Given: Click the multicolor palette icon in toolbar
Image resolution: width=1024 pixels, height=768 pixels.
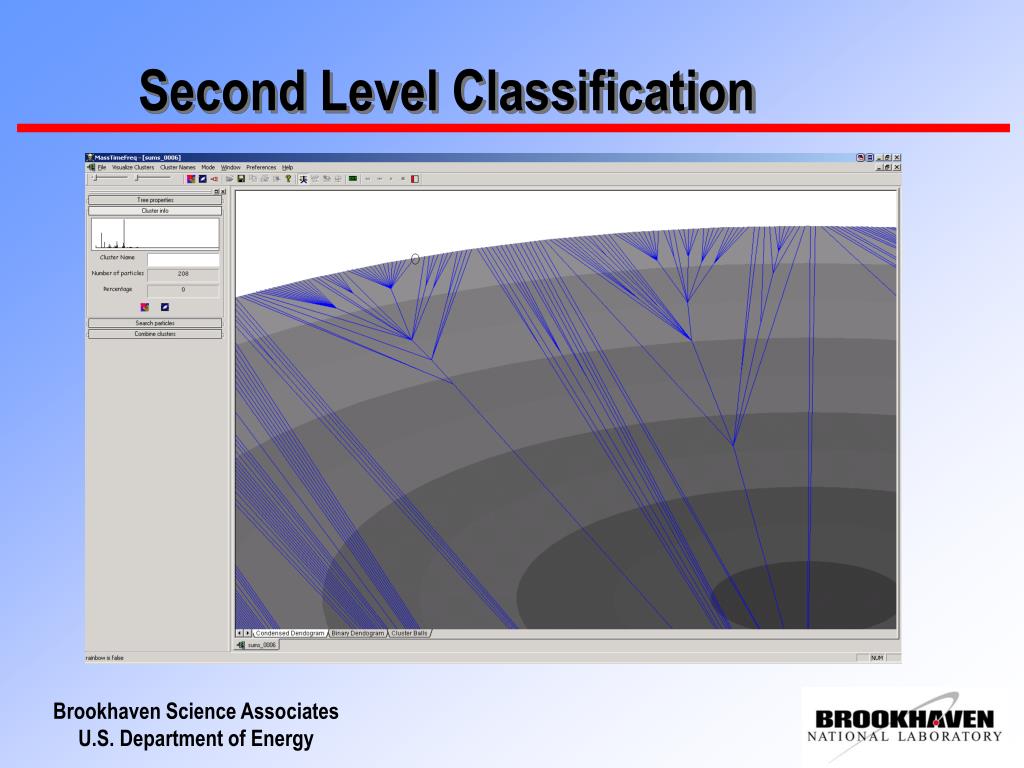Looking at the screenshot, I should pyautogui.click(x=191, y=179).
